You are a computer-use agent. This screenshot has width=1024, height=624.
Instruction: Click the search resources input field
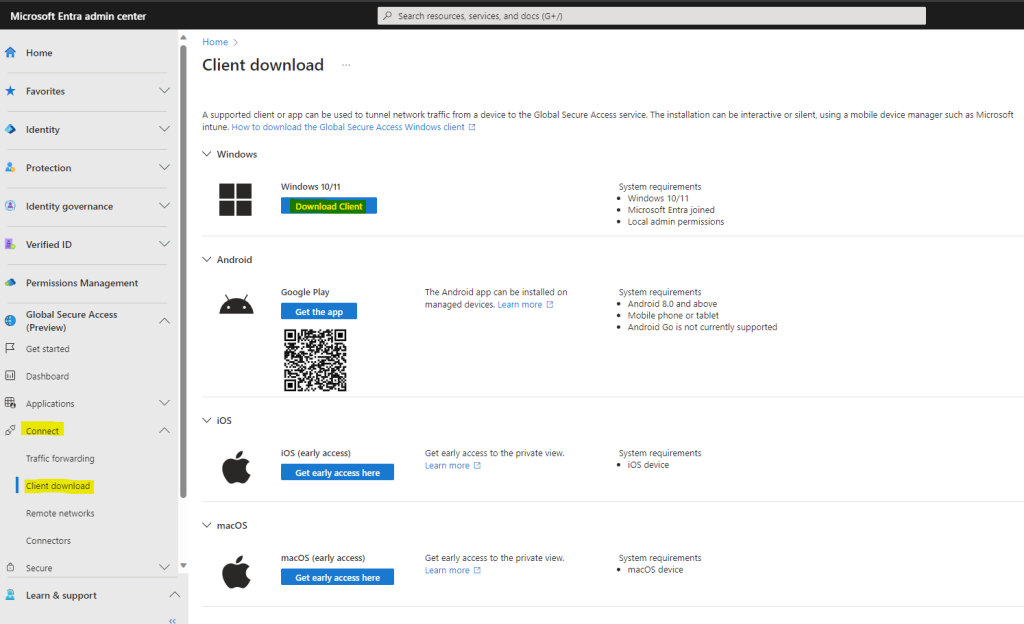651,16
